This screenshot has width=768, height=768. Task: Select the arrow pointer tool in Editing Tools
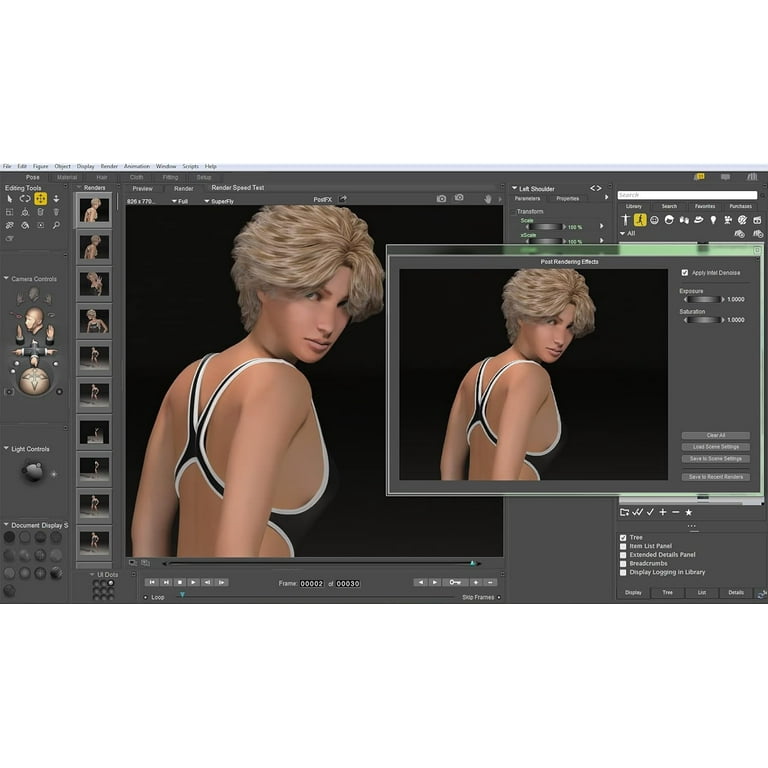(10, 198)
